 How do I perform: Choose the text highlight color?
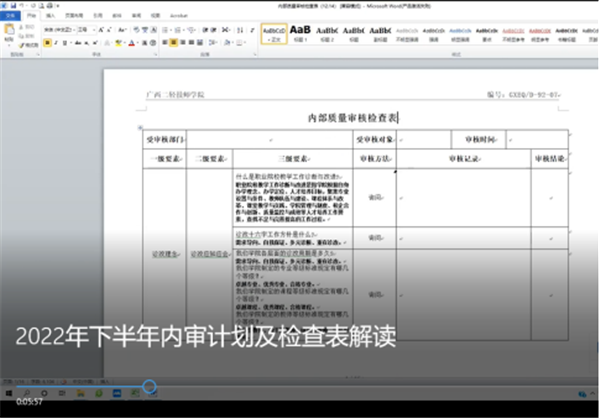119,42
